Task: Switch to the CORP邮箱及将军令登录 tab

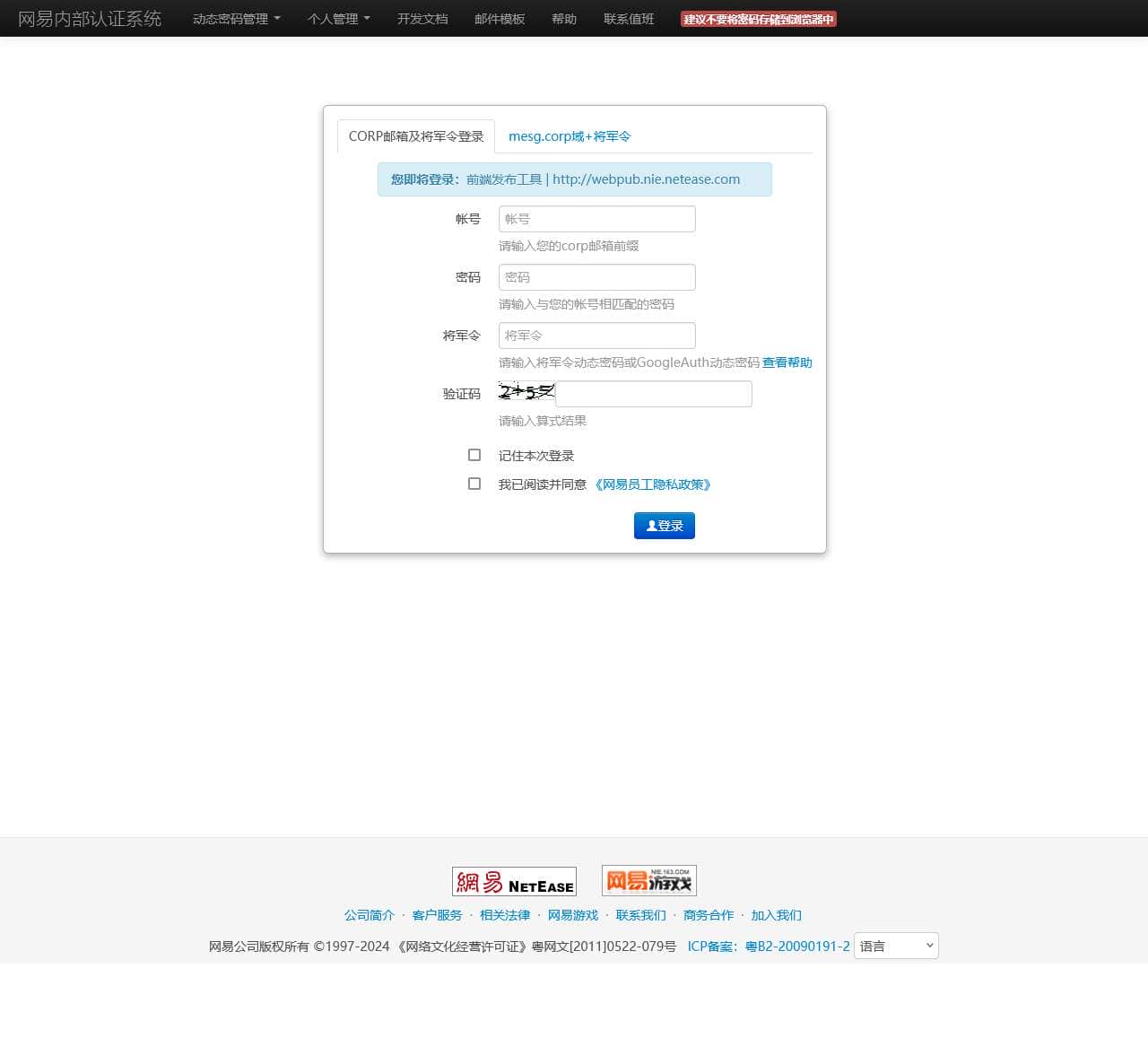Action: pyautogui.click(x=416, y=136)
